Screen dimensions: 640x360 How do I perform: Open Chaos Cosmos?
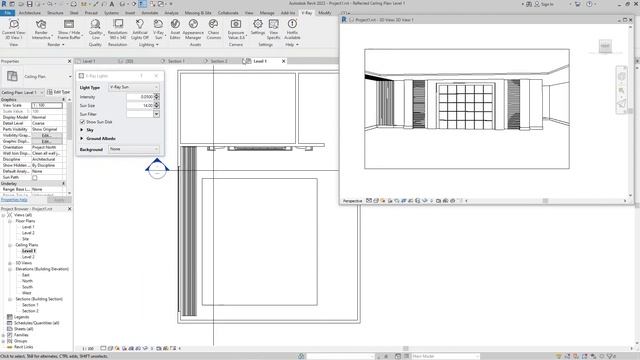tap(213, 29)
